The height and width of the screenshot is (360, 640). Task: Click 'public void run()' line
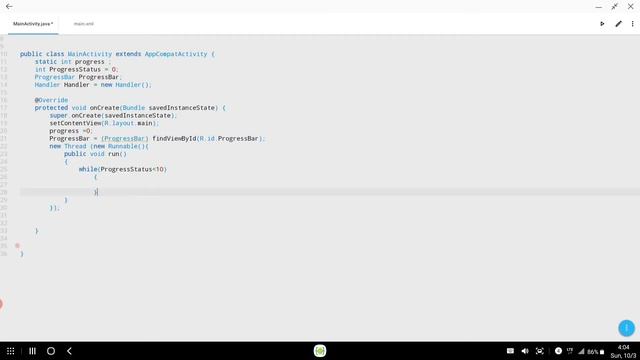[95, 154]
